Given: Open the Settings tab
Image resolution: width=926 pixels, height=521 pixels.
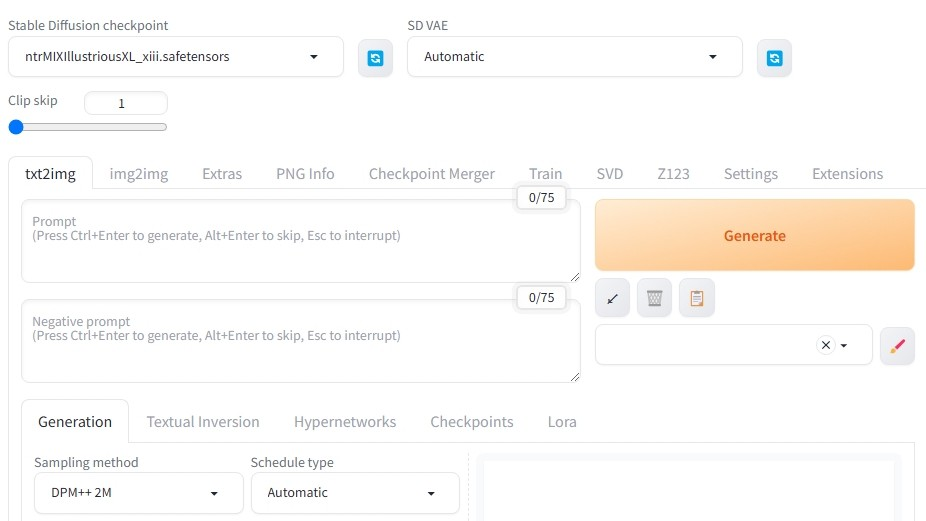Looking at the screenshot, I should (751, 174).
